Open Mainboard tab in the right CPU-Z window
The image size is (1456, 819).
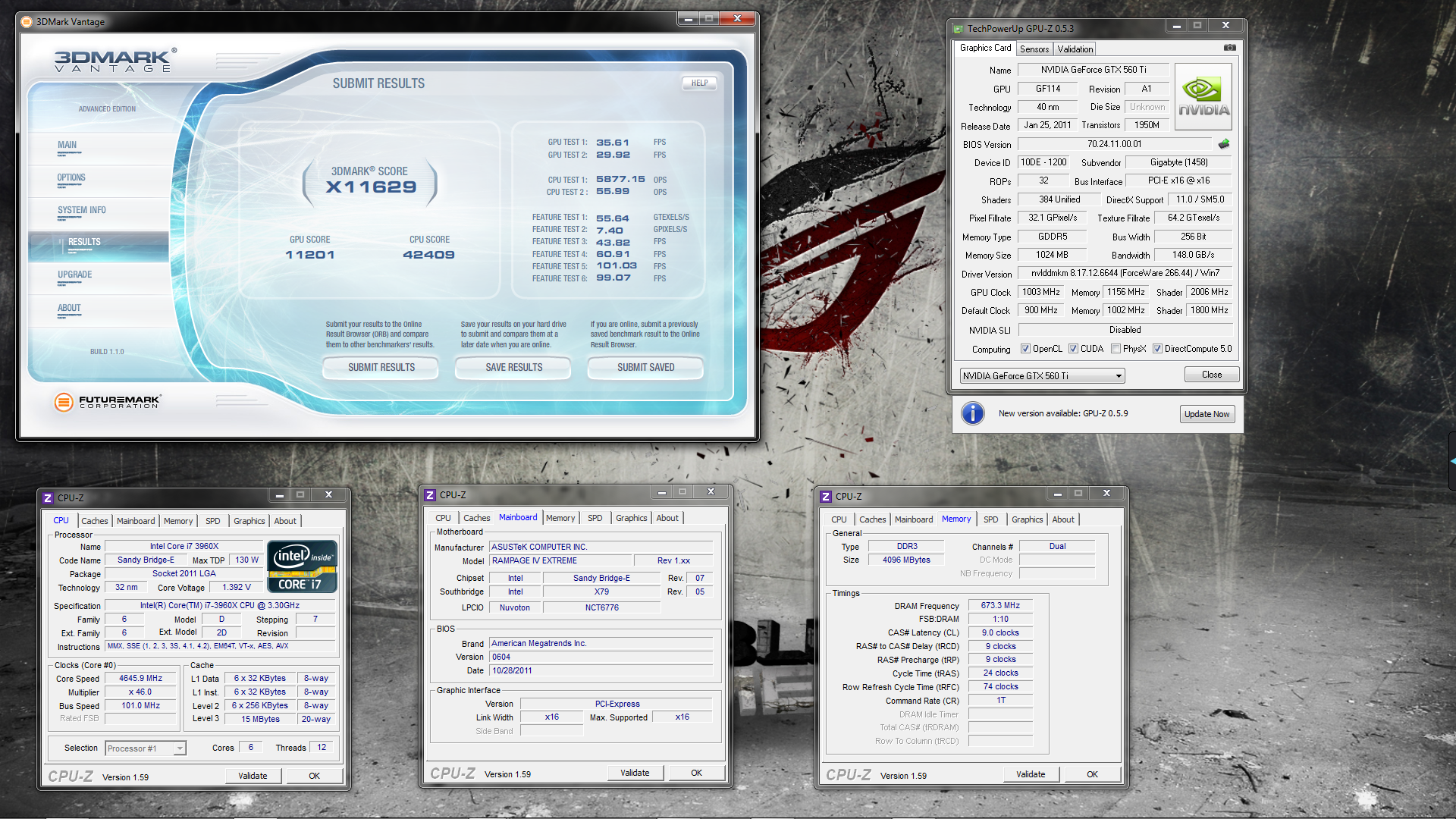pos(914,519)
